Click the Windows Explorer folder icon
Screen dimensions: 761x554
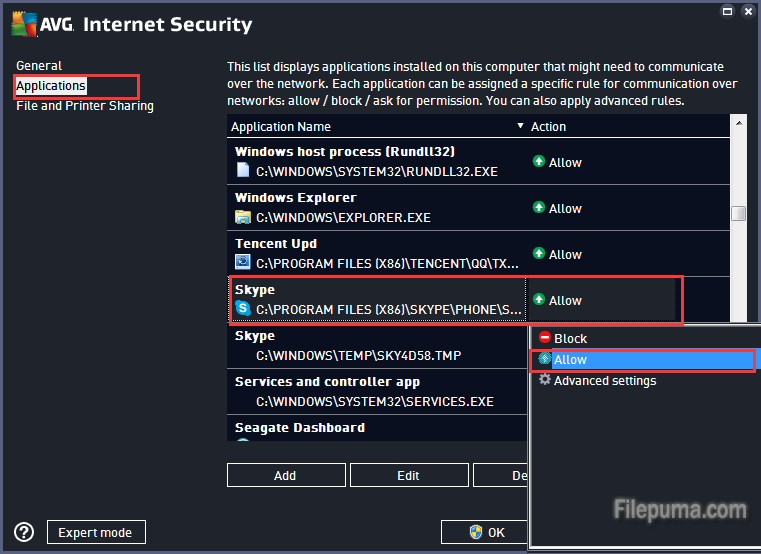[243, 216]
